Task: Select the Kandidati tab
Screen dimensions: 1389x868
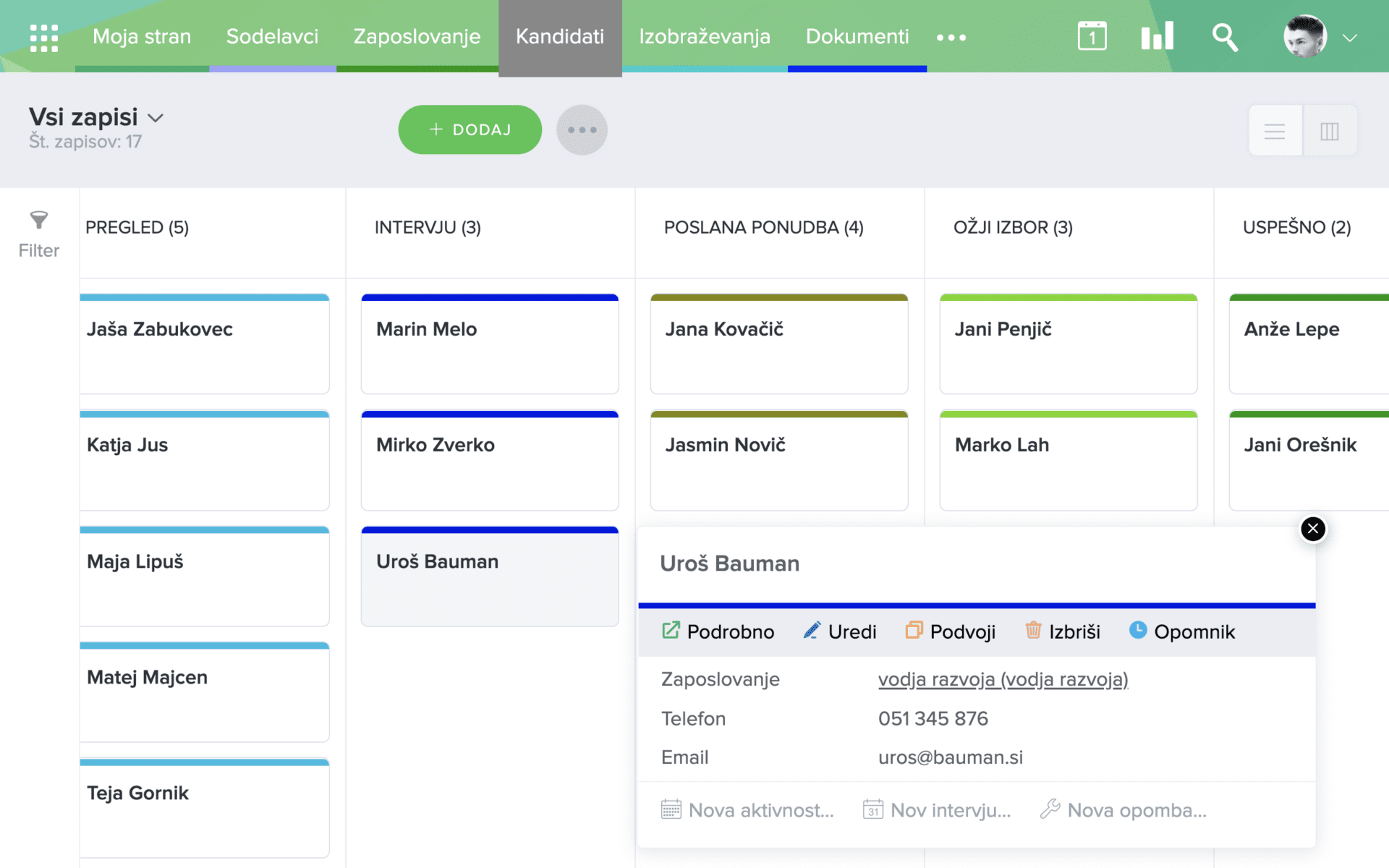Action: [560, 36]
